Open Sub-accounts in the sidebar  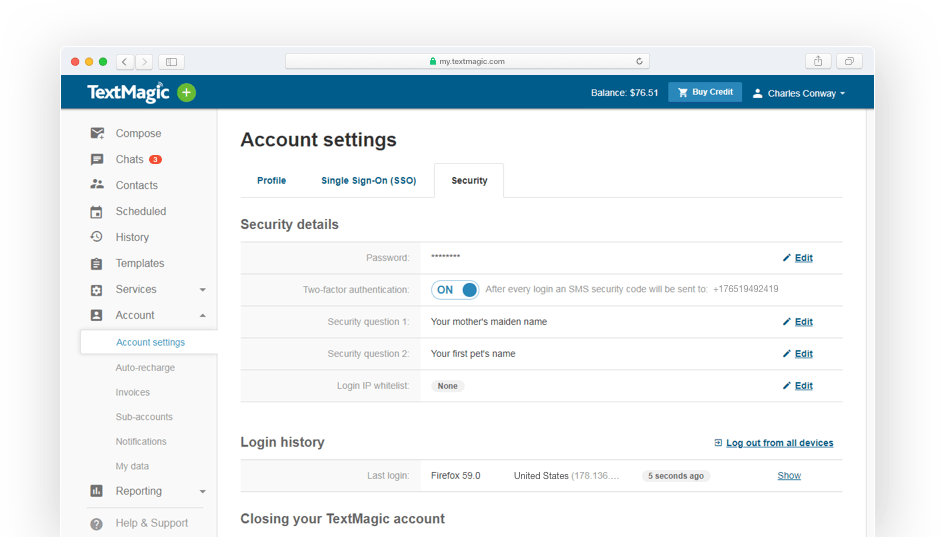click(x=144, y=417)
